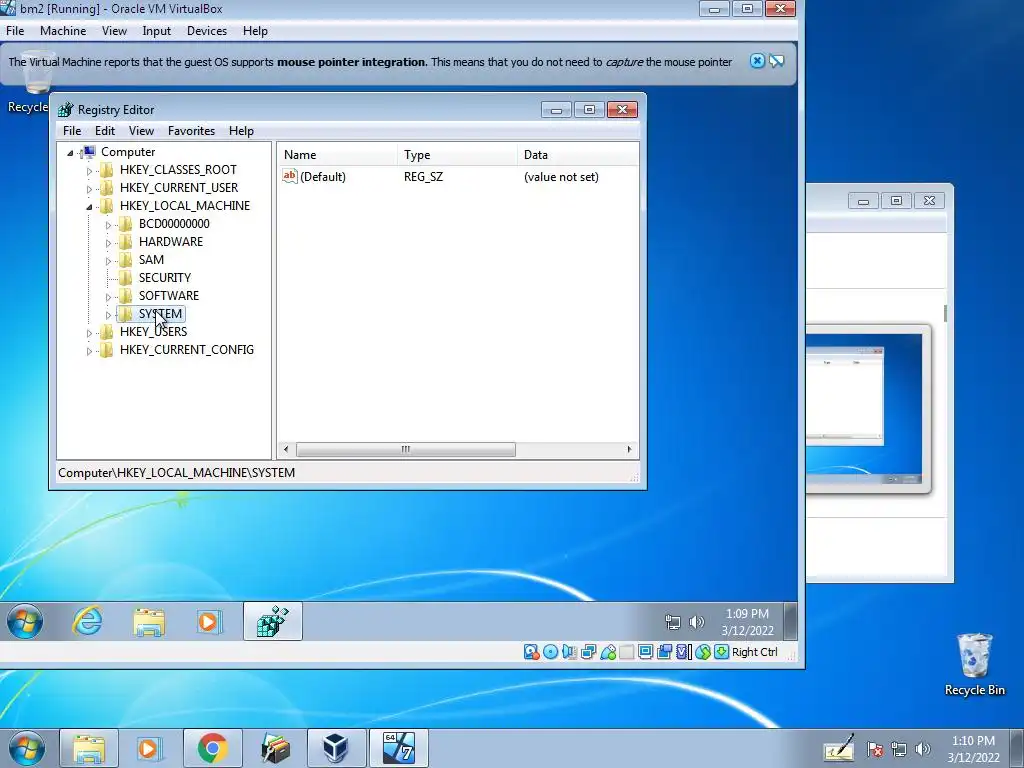Screen dimensions: 1024x768
Task: Click the guest volume speaker icon
Action: pyautogui.click(x=697, y=622)
